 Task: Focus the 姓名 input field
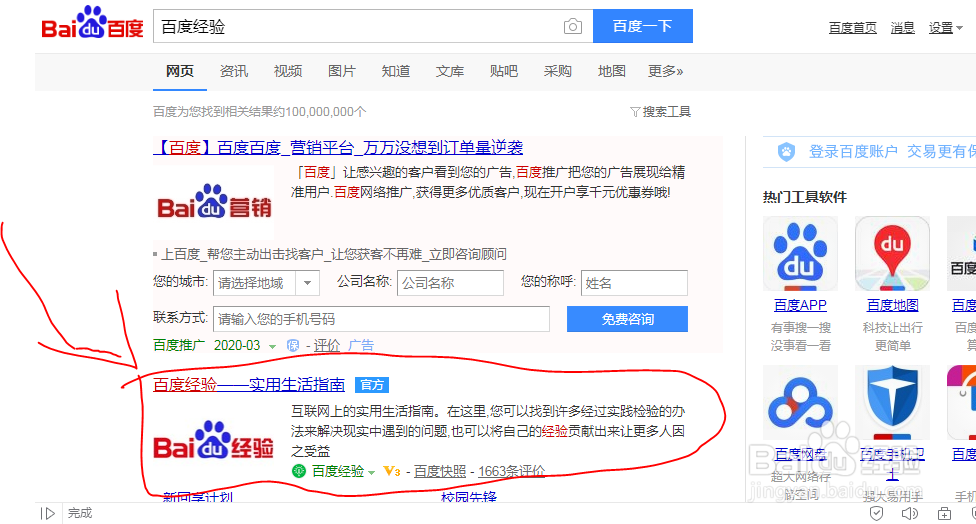(634, 283)
